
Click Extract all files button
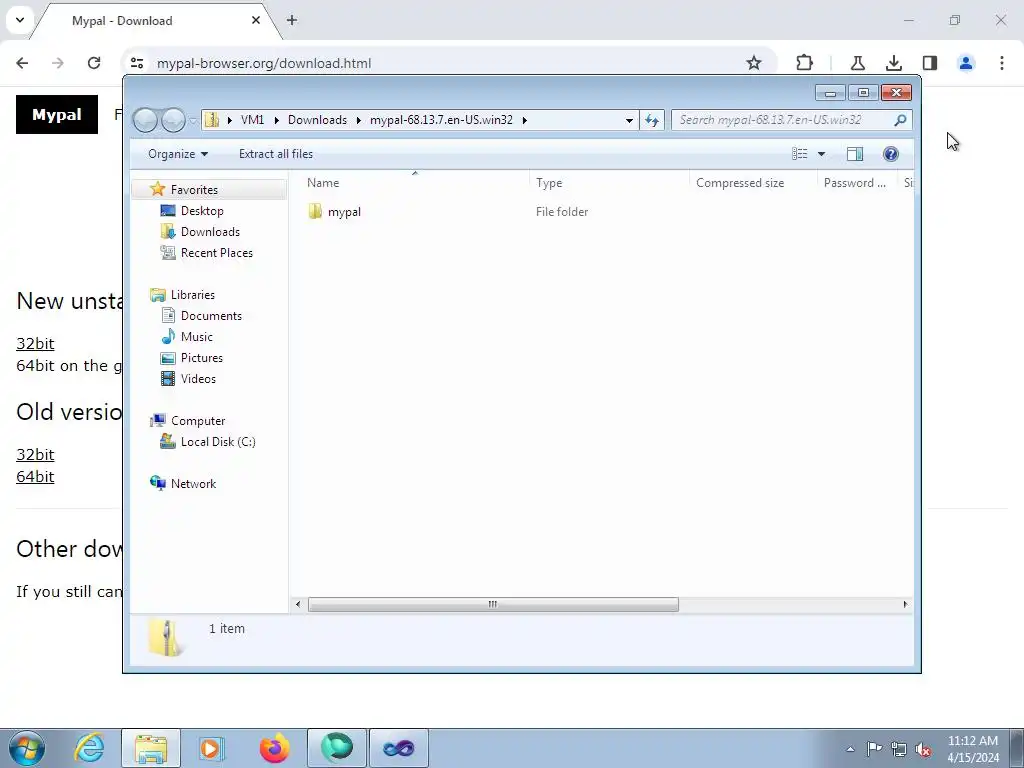click(276, 154)
